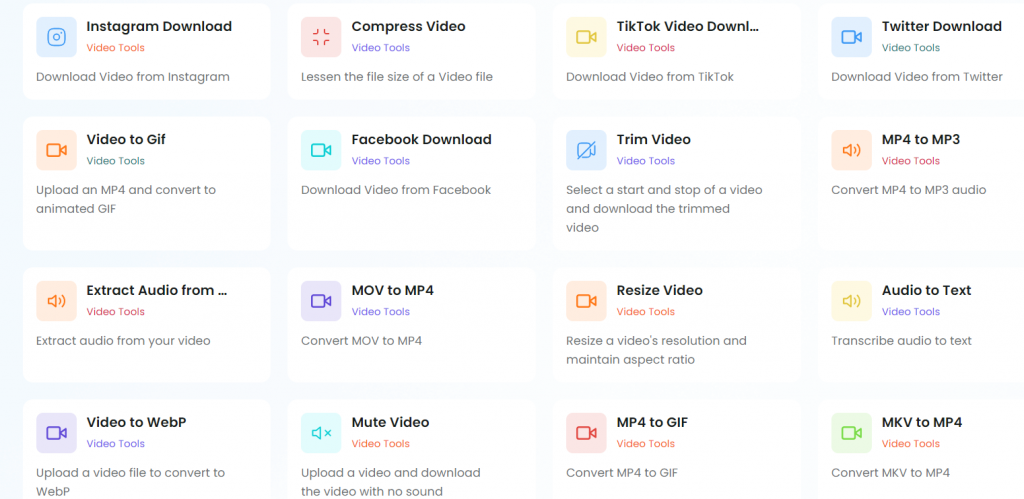Click the Instagram Download camera icon
The width and height of the screenshot is (1024, 499).
point(56,37)
